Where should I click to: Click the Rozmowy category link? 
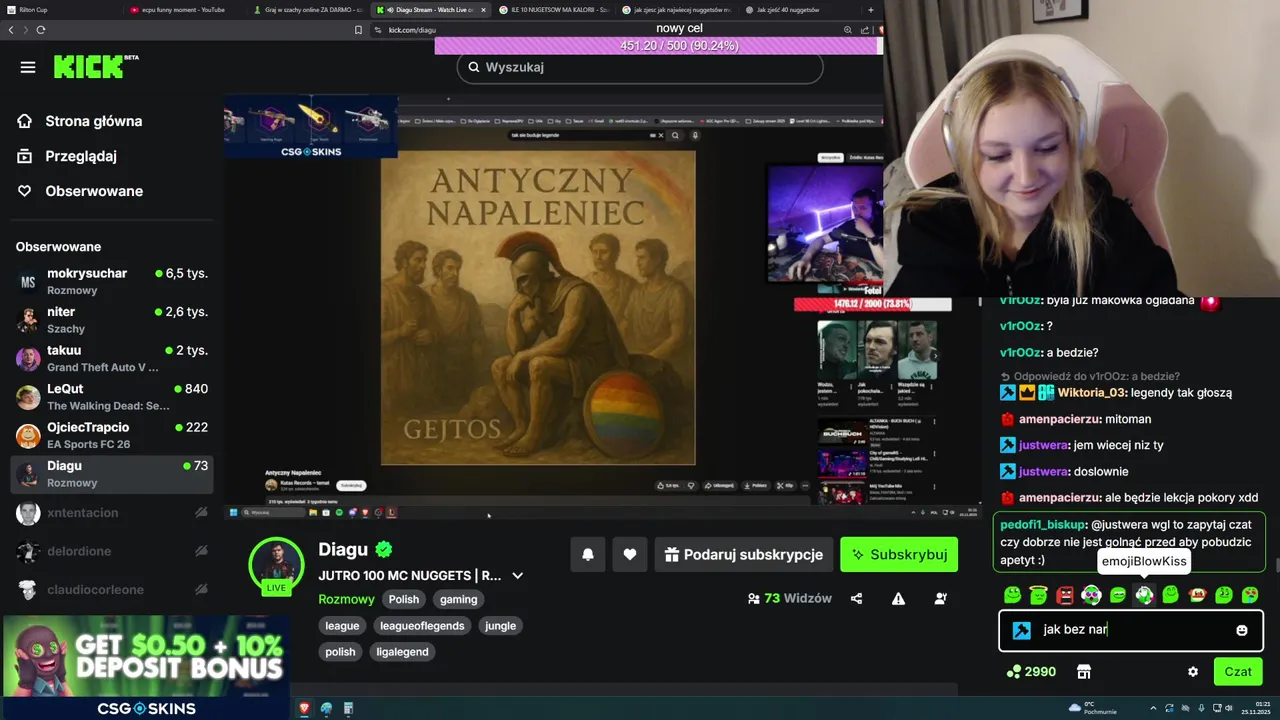pyautogui.click(x=346, y=599)
